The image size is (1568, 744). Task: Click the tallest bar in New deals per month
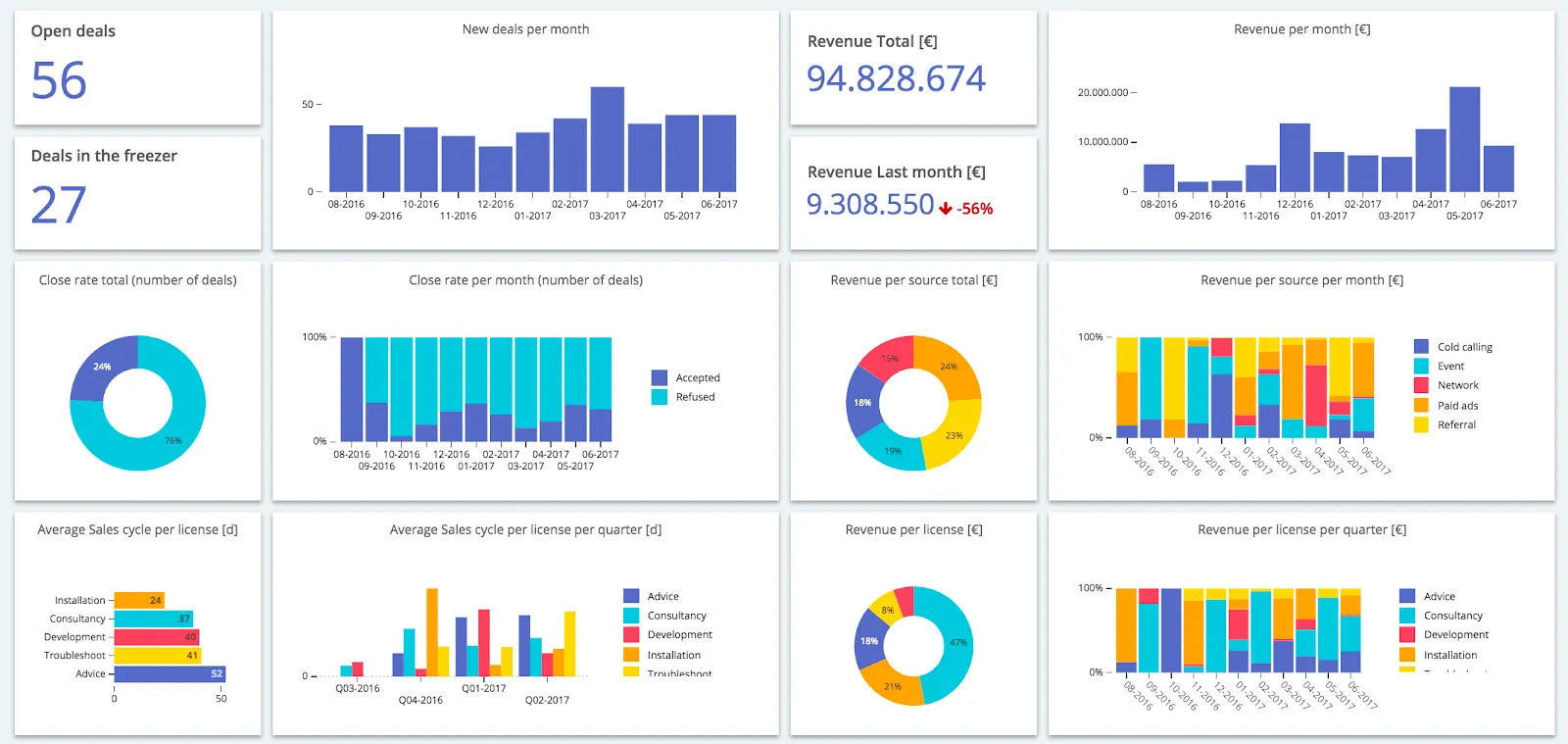608,139
